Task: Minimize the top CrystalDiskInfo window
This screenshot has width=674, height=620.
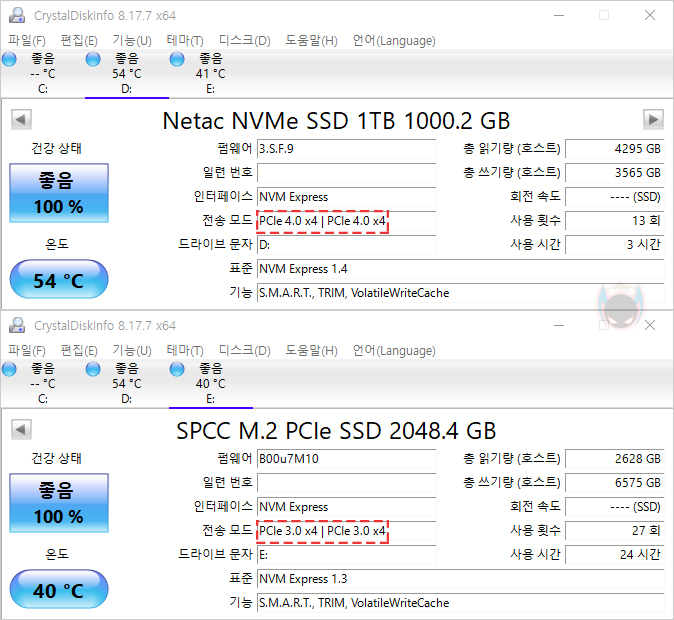Action: coord(559,15)
